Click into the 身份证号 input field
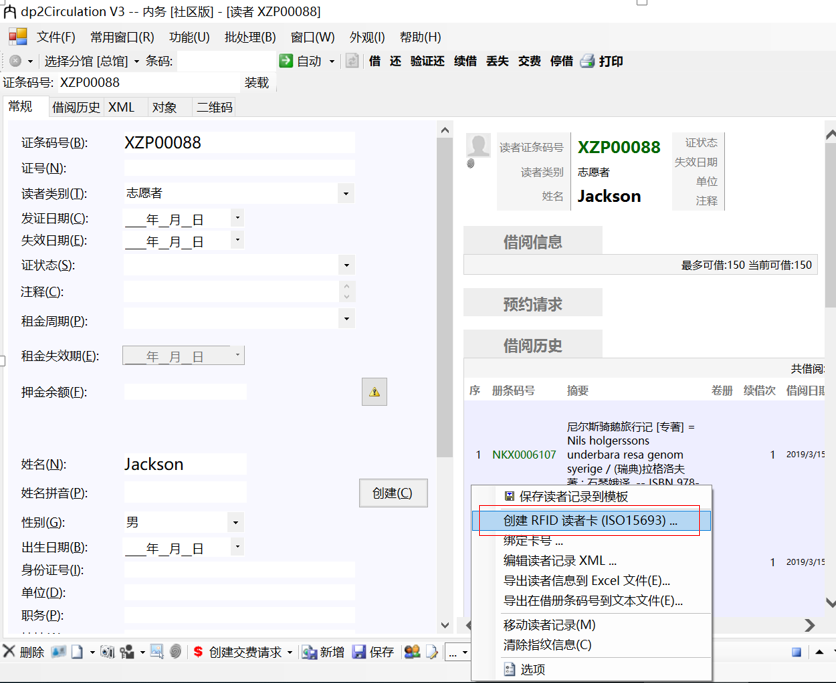Screen dimensions: 836x683 (x=239, y=570)
